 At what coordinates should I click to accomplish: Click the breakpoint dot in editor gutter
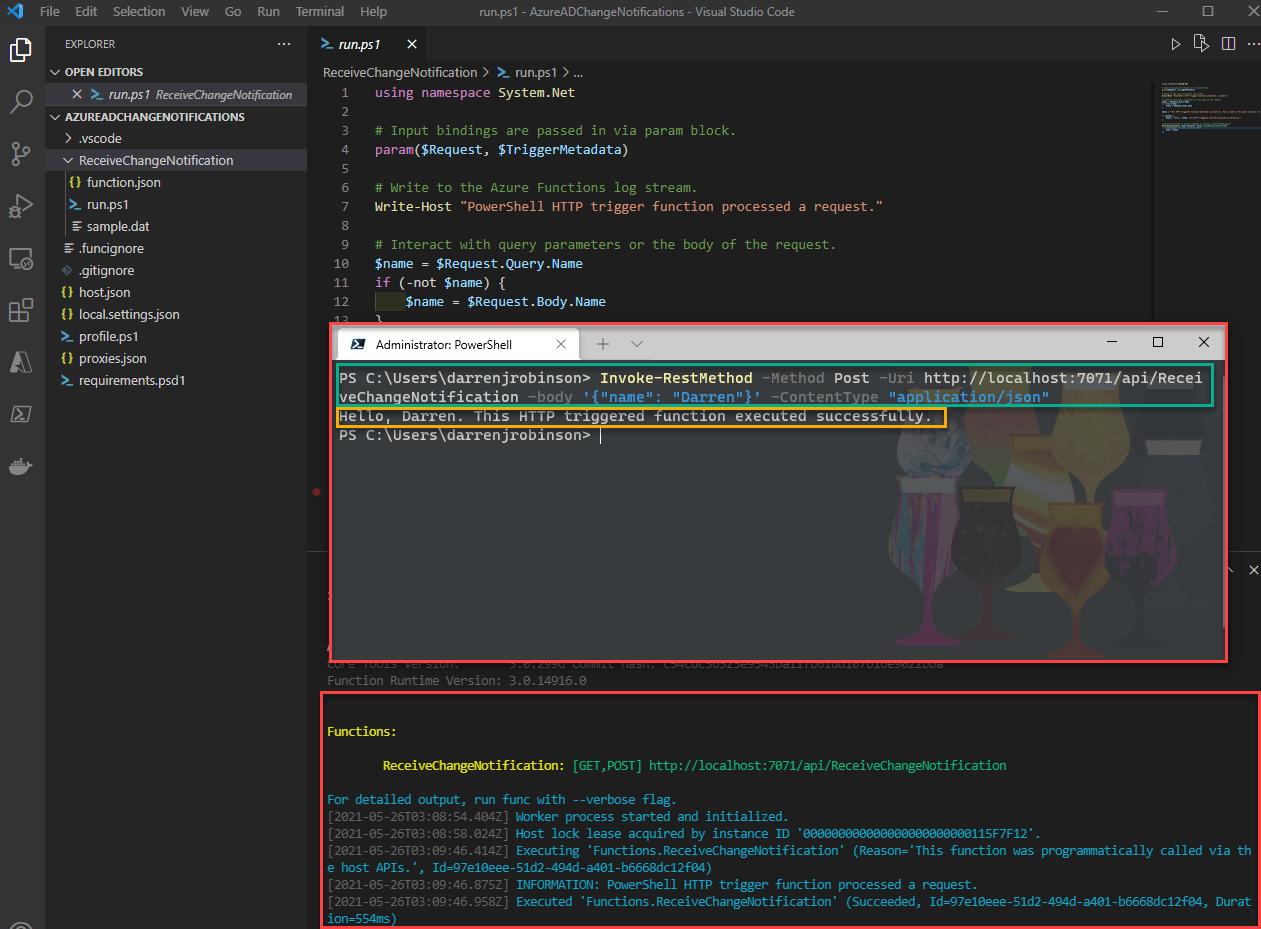(x=316, y=492)
